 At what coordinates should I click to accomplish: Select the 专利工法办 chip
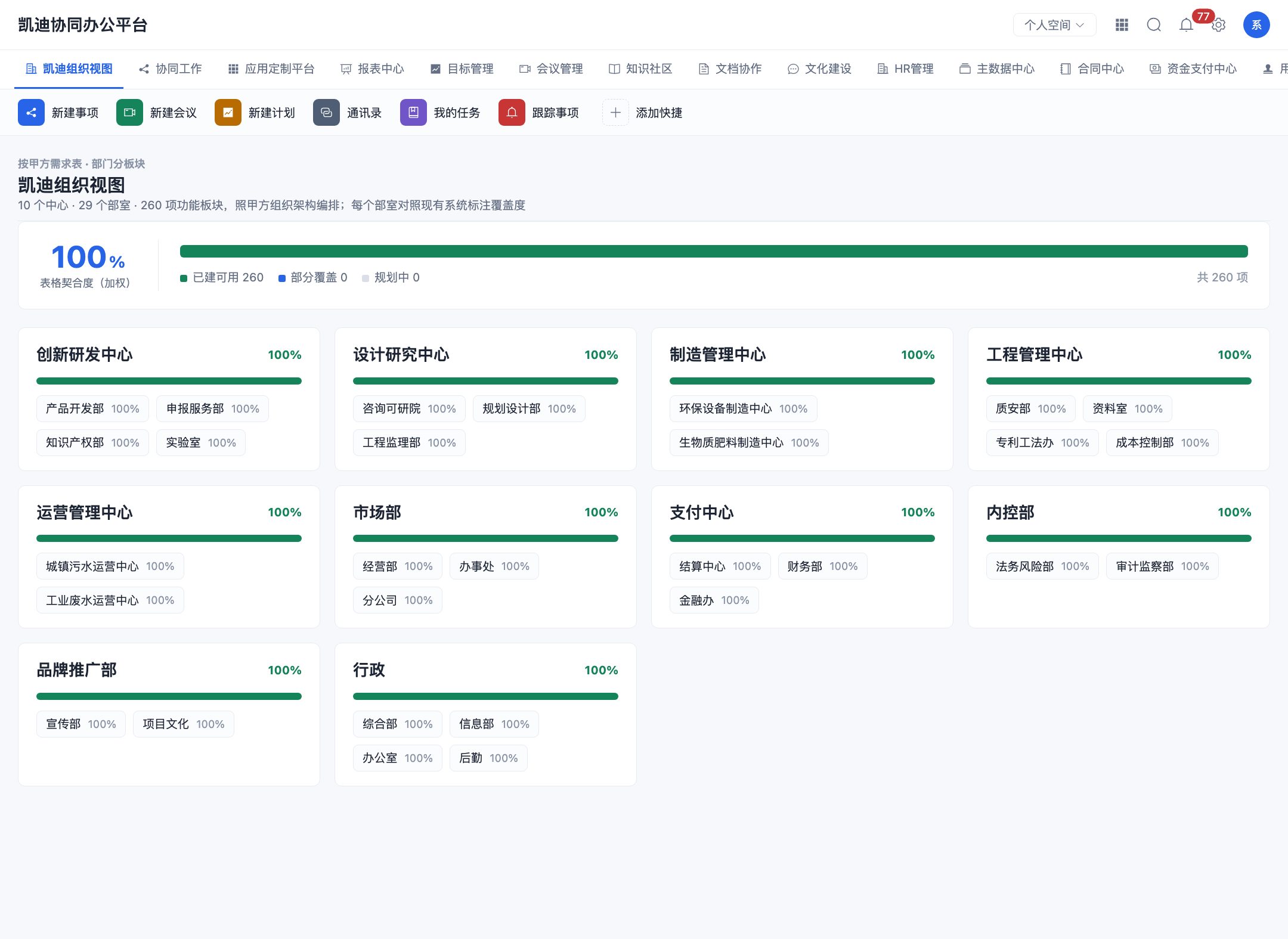[x=1042, y=443]
